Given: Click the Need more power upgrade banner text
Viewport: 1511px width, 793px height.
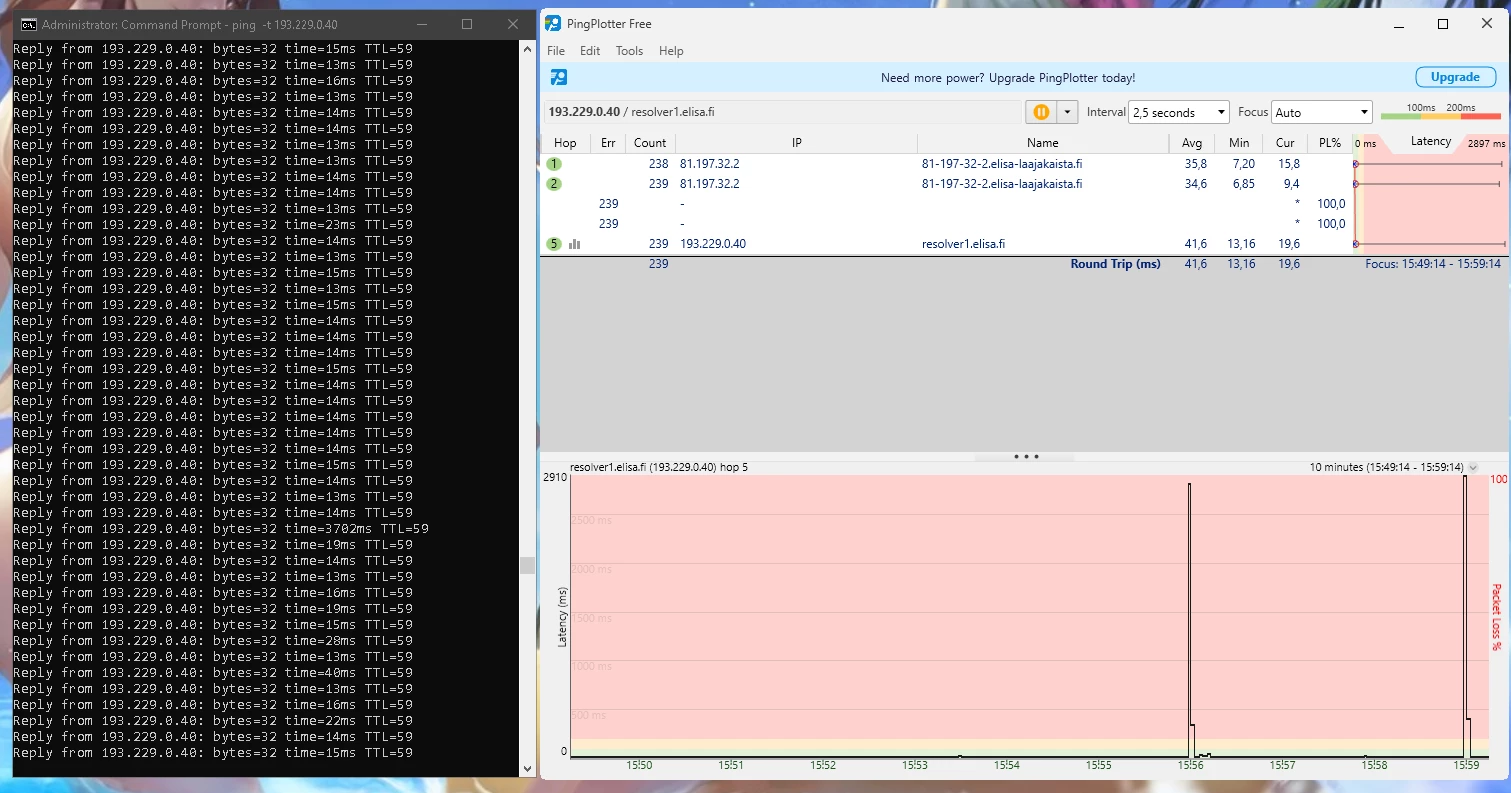Looking at the screenshot, I should (x=1008, y=77).
